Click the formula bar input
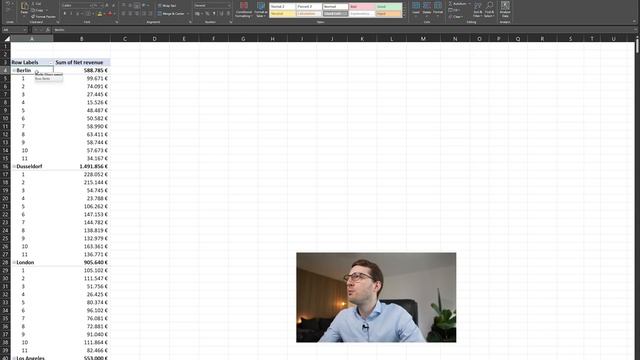 tap(343, 30)
